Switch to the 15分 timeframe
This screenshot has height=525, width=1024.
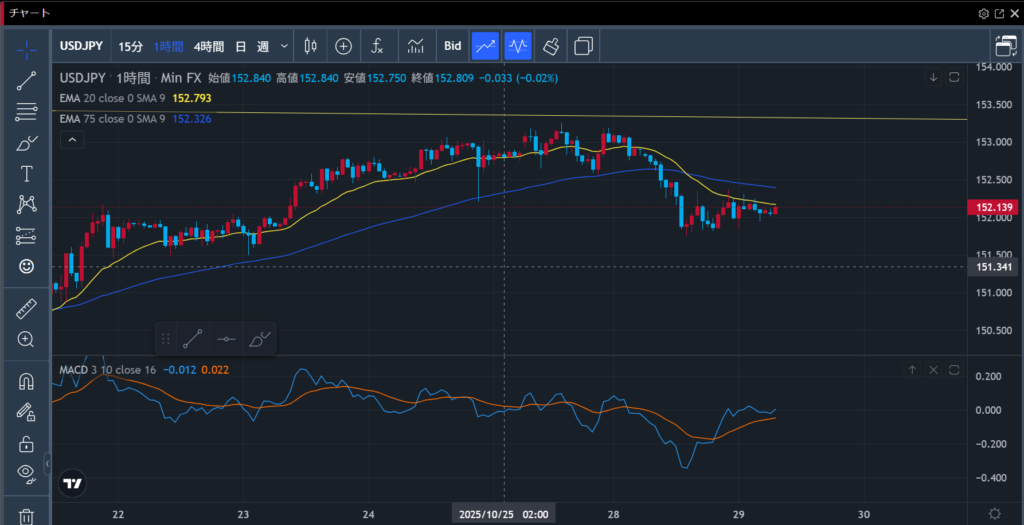coord(130,46)
